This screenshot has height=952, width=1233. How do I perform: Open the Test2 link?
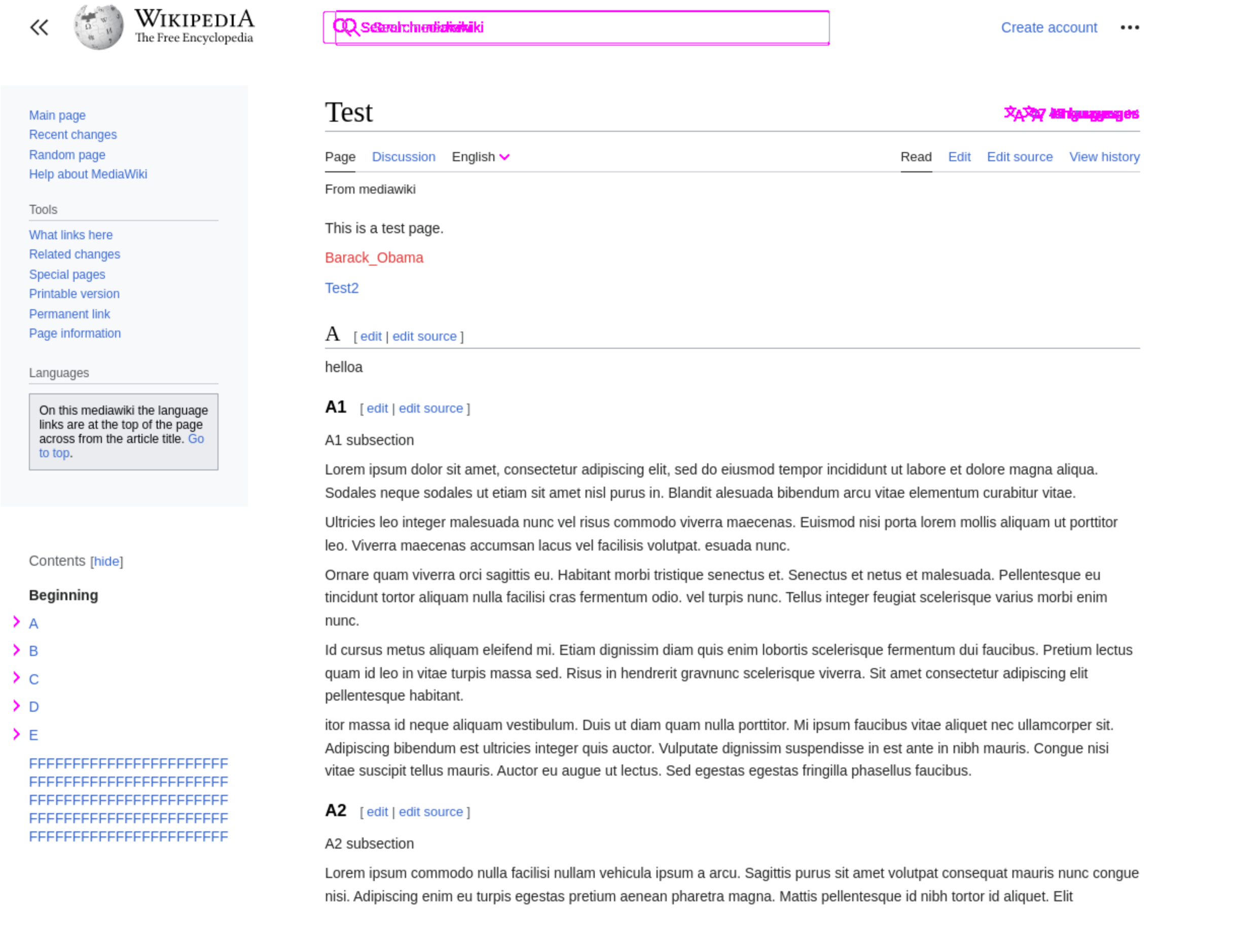342,288
